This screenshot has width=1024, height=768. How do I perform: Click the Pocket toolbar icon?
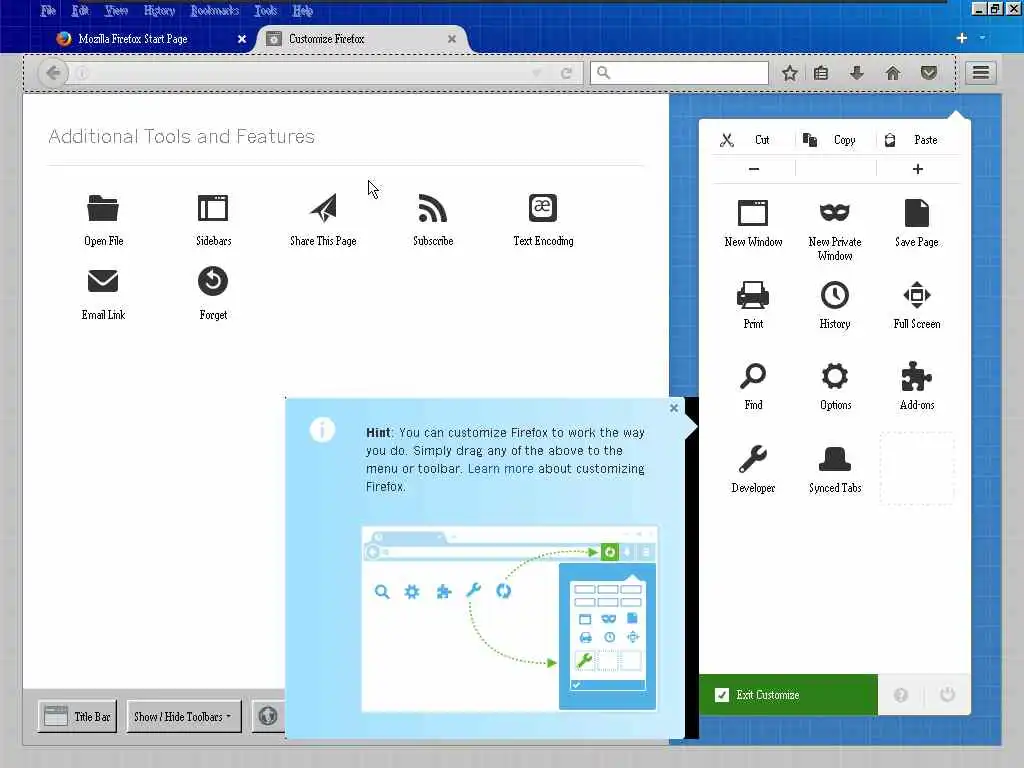click(929, 73)
